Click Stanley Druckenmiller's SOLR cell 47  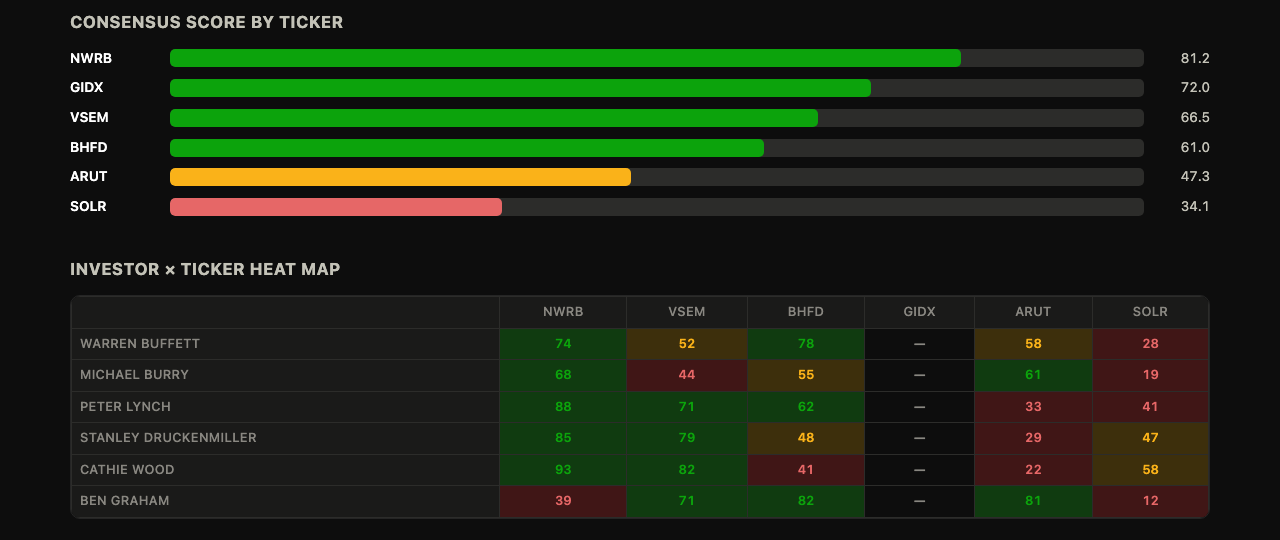point(1151,438)
